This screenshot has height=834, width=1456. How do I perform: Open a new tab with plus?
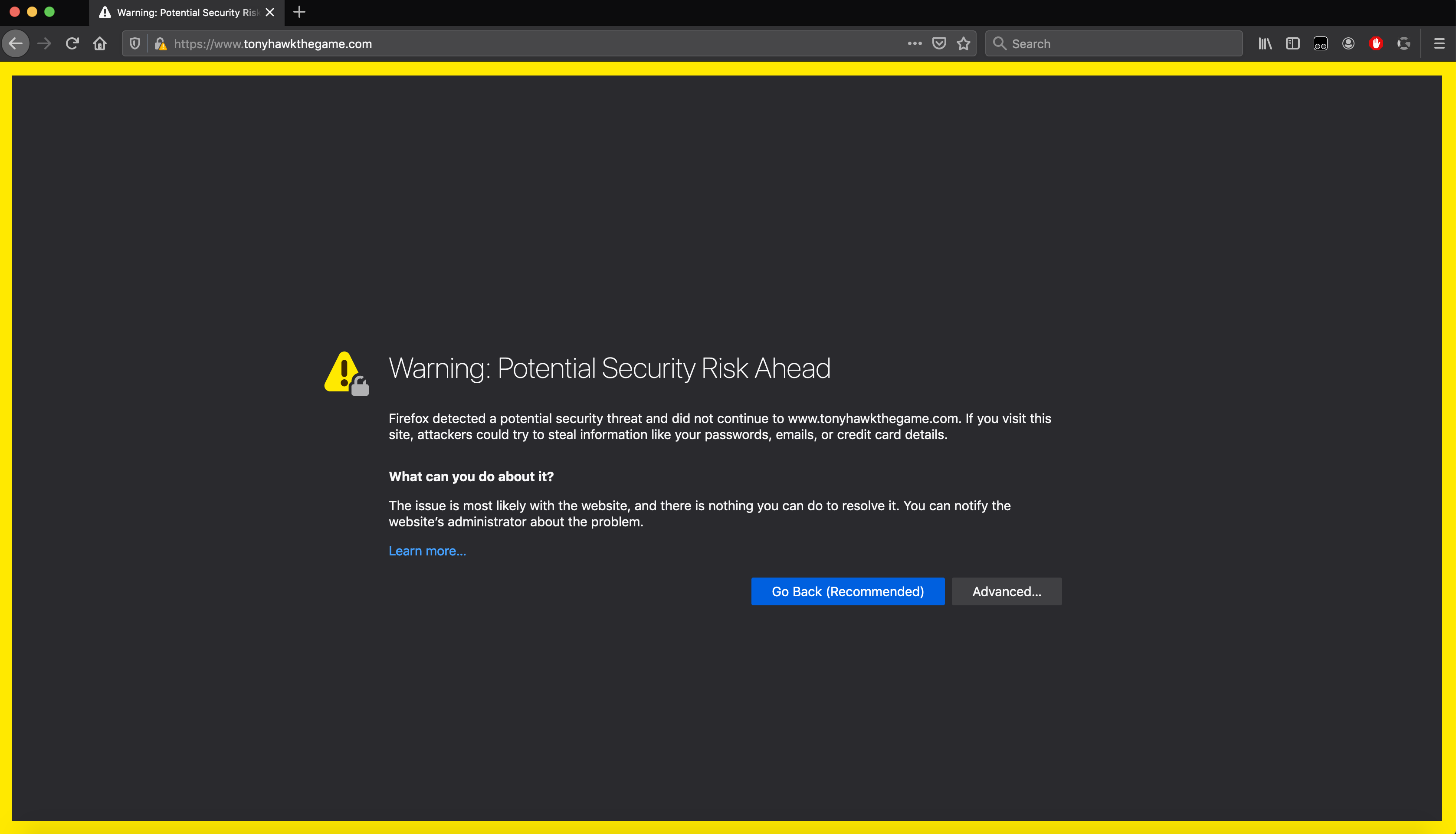coord(299,12)
